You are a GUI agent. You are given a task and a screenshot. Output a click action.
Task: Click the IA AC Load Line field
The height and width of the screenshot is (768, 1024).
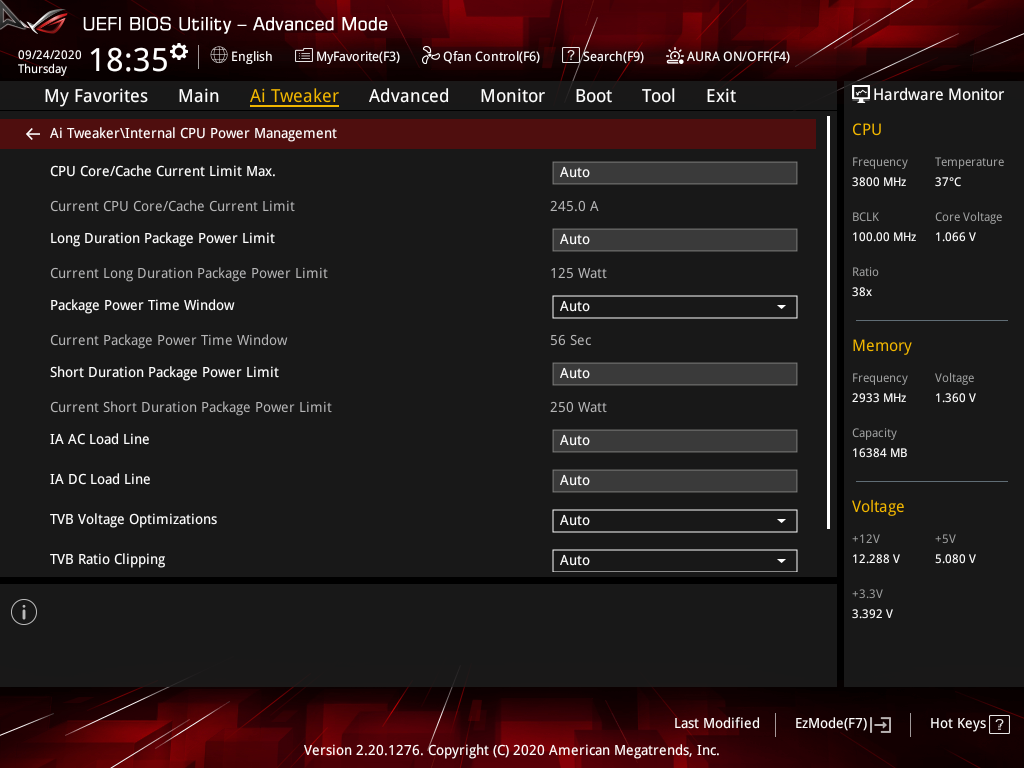click(x=675, y=441)
